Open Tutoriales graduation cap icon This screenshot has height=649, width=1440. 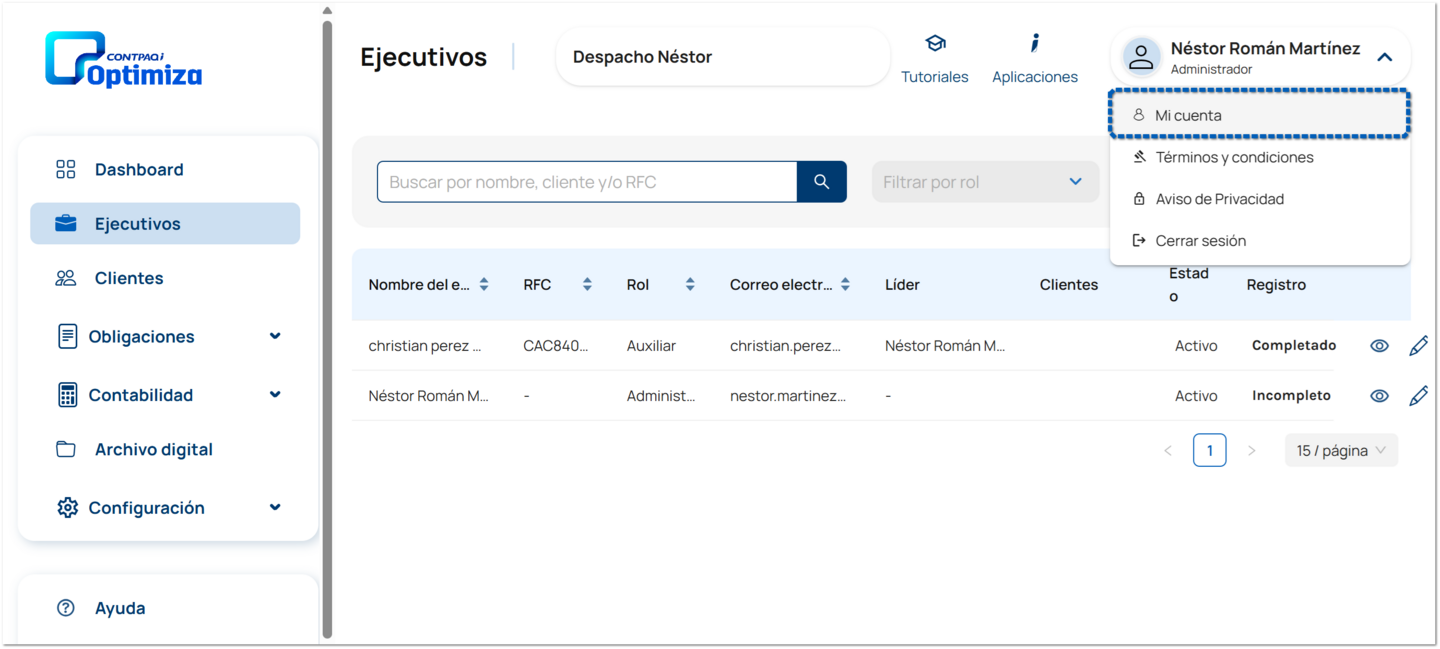coord(934,44)
